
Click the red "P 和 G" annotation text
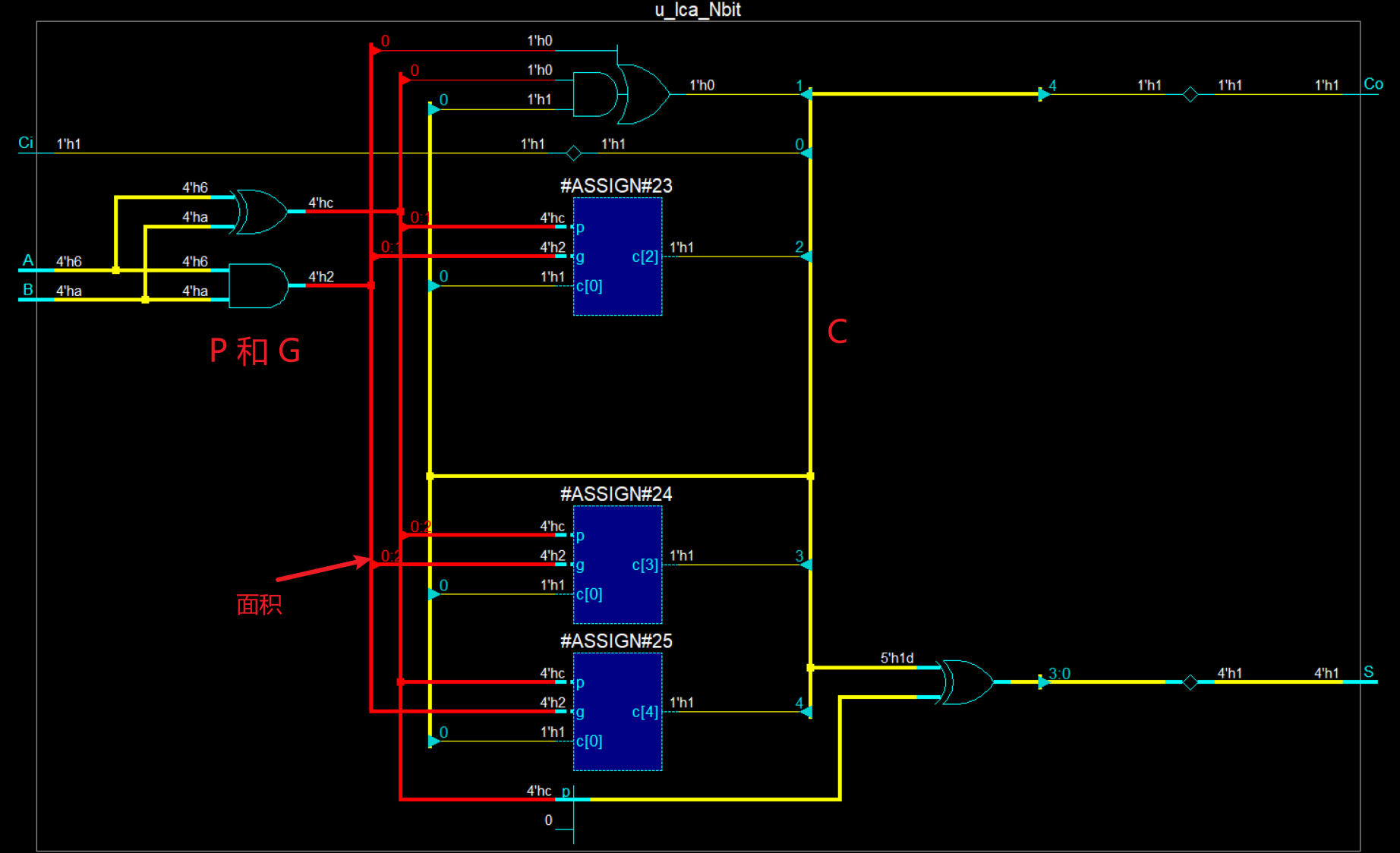[x=254, y=351]
